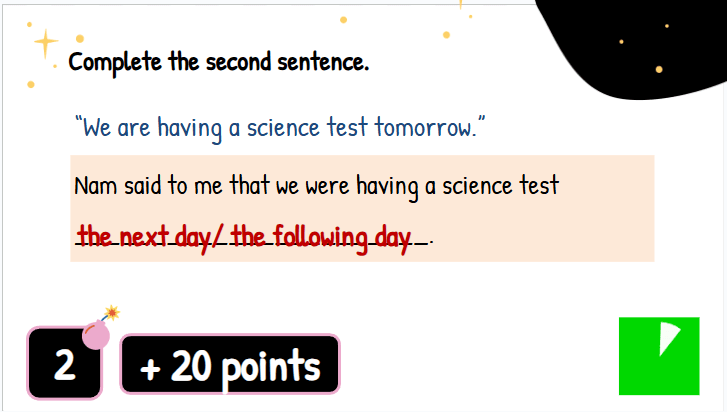Click the red answer 'the following day'

click(321, 237)
